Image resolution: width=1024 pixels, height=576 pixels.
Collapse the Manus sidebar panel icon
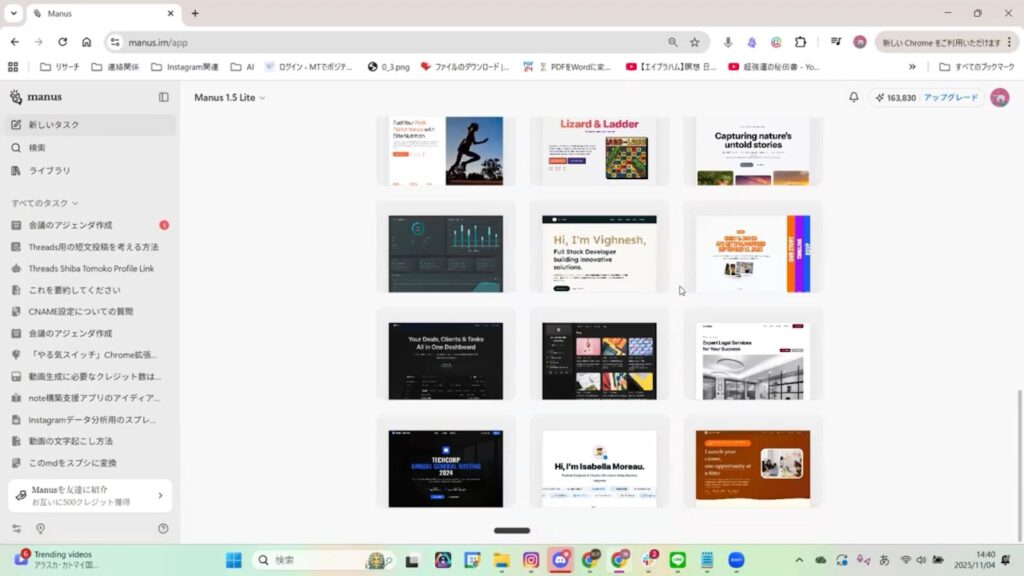[164, 97]
